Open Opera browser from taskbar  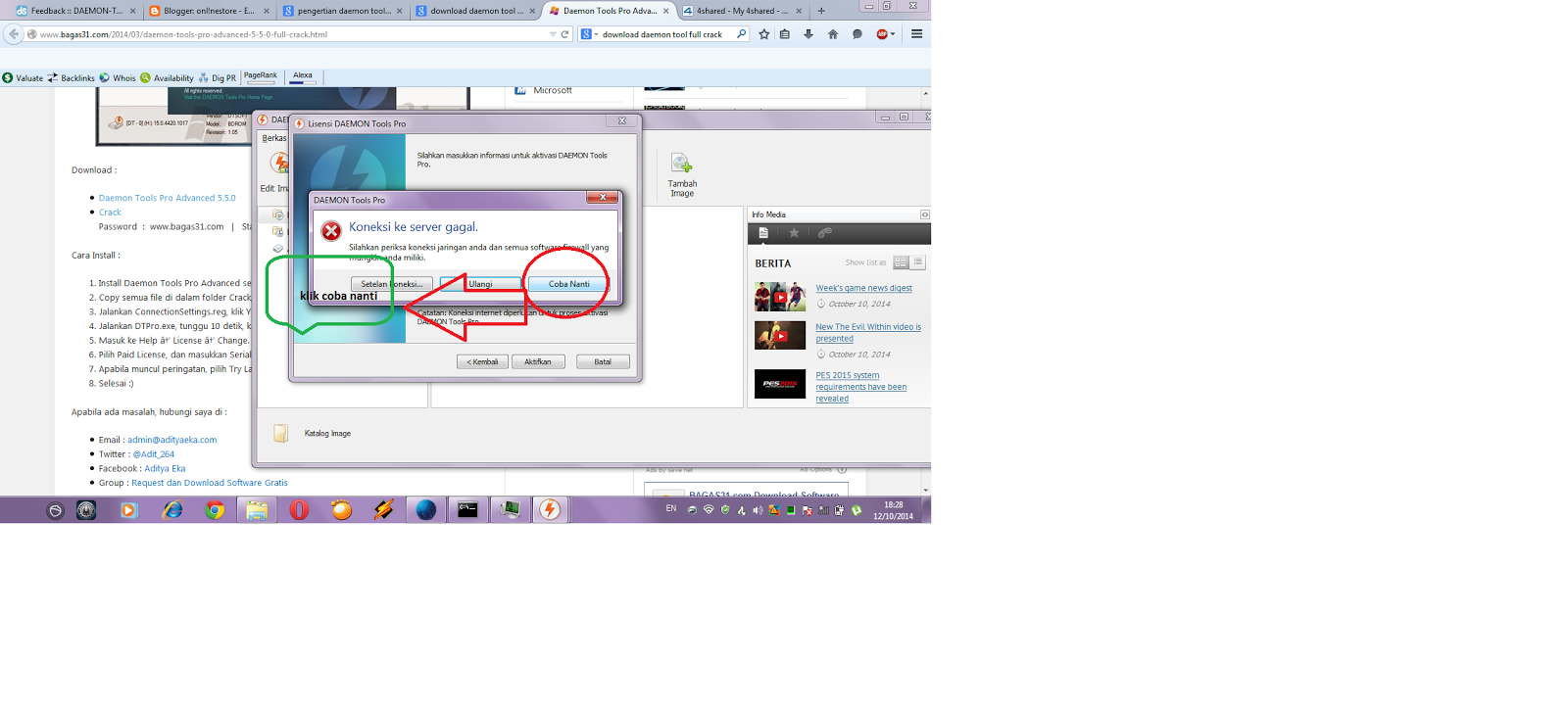point(299,510)
